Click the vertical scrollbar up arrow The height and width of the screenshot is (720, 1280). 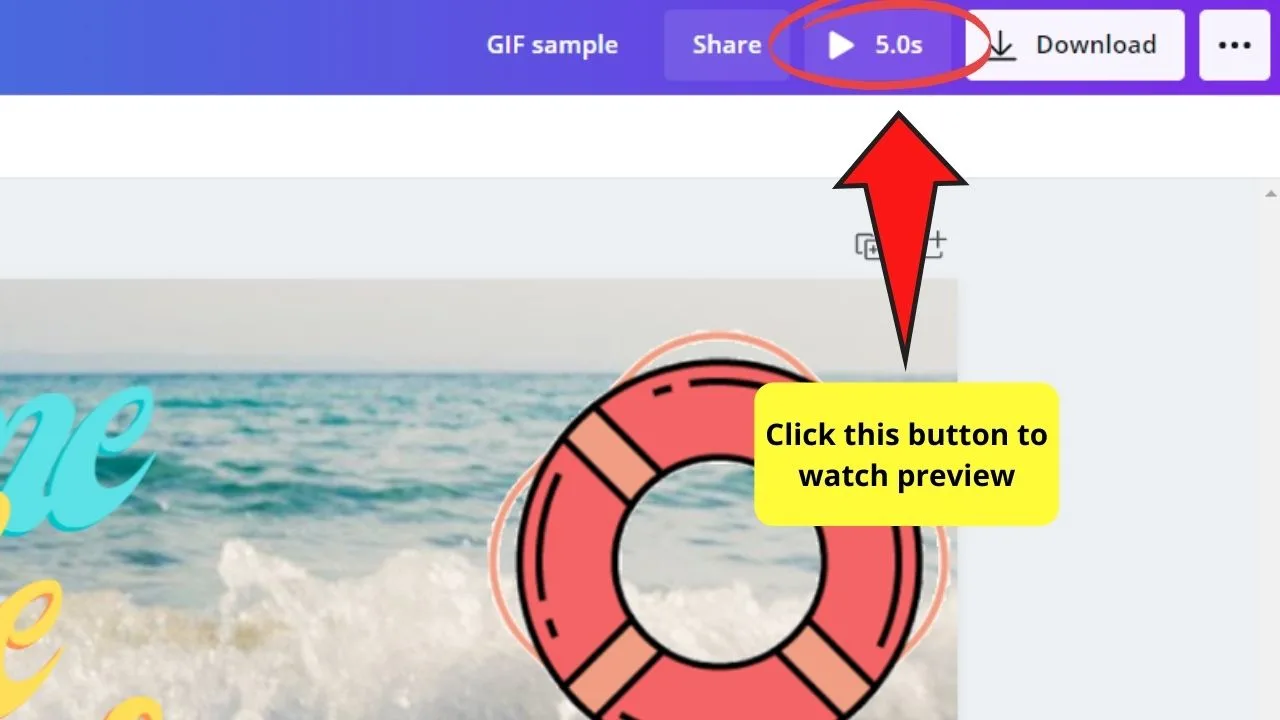point(1271,194)
